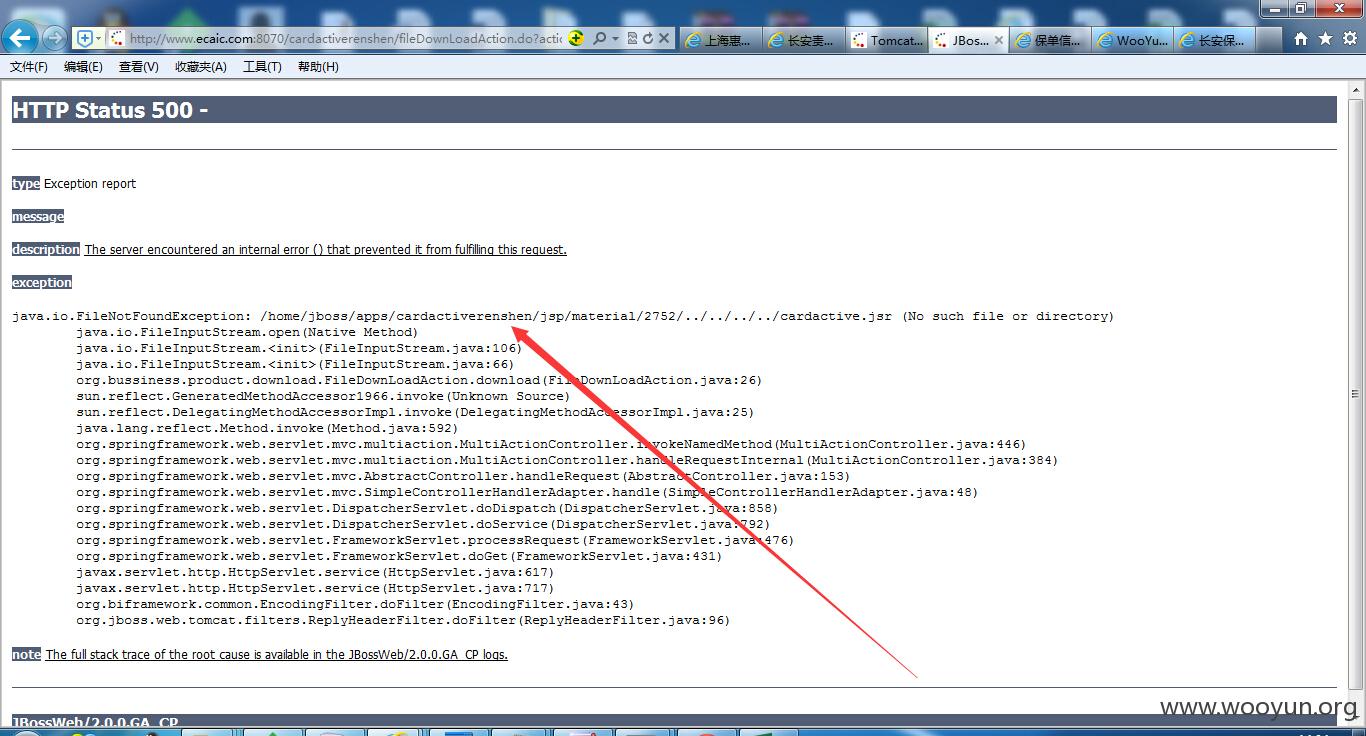Click the HttpServlet.java:617 line
The height and width of the screenshot is (736, 1366).
pos(315,572)
